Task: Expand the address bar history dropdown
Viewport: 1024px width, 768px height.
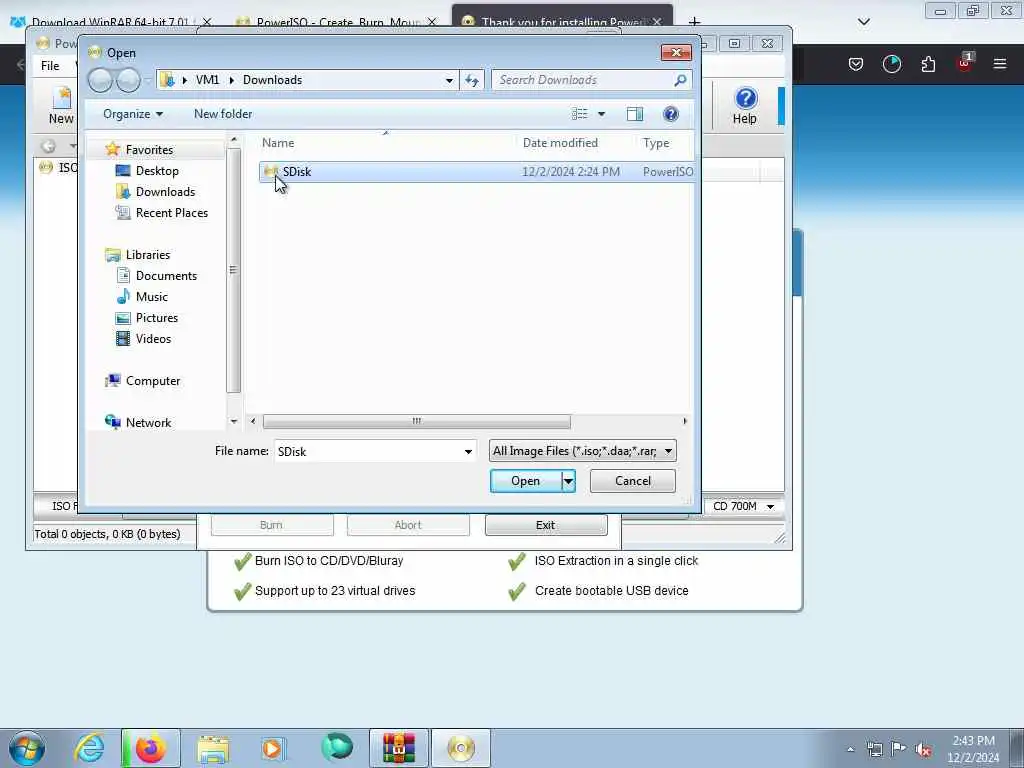Action: [449, 80]
